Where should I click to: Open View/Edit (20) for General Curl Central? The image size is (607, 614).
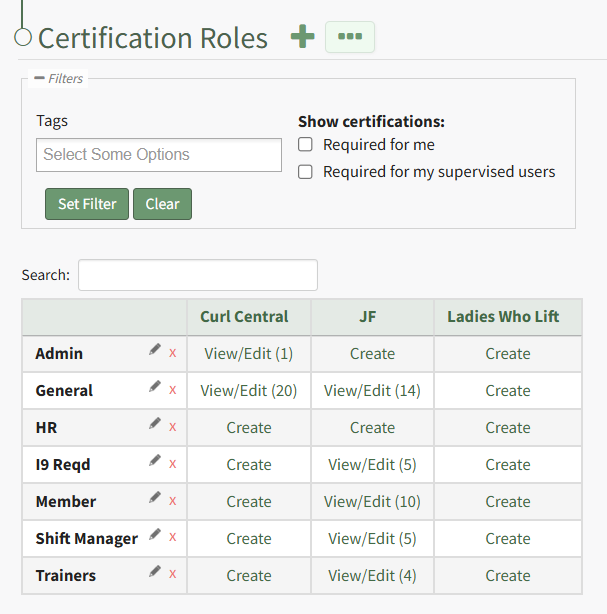point(249,391)
